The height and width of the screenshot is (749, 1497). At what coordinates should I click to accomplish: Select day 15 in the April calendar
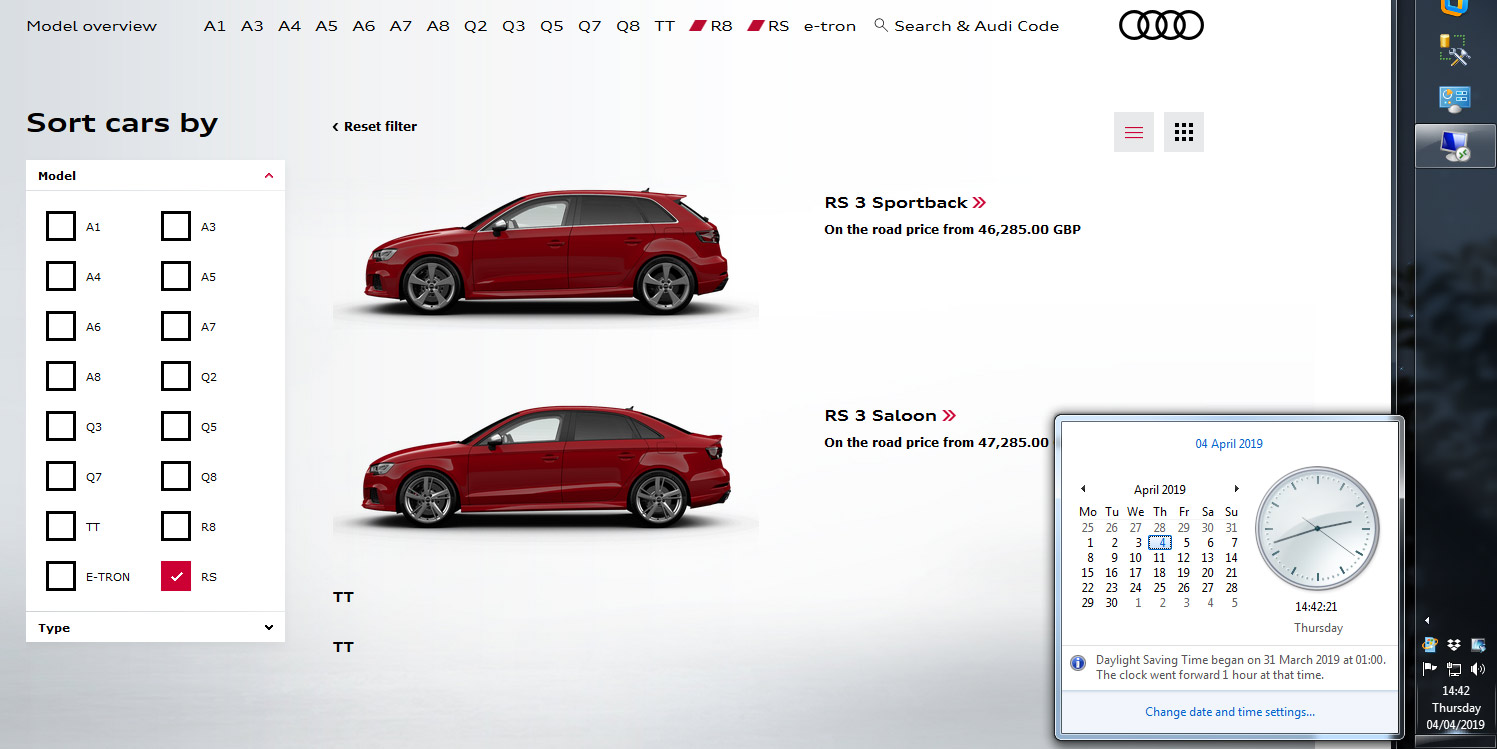tap(1088, 573)
